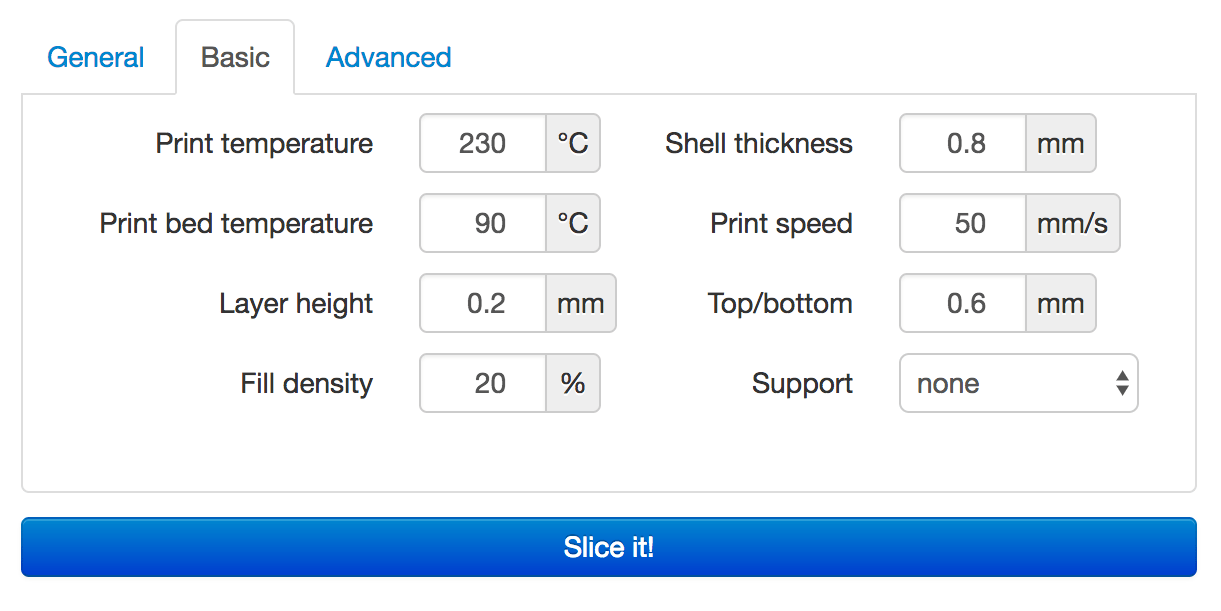Click the Shell thickness input field

click(x=961, y=143)
